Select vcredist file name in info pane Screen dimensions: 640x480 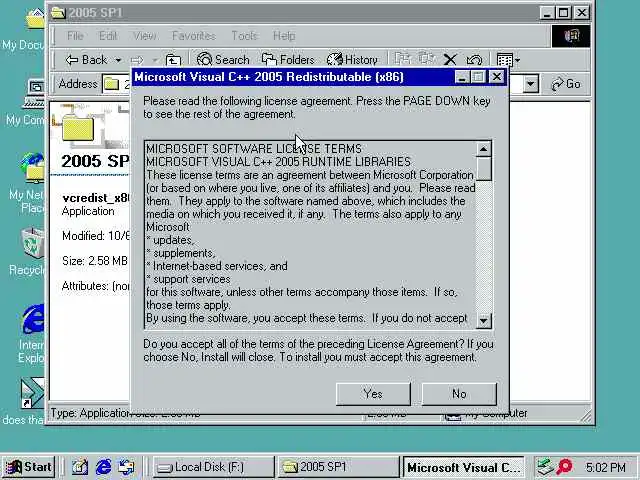(x=96, y=198)
